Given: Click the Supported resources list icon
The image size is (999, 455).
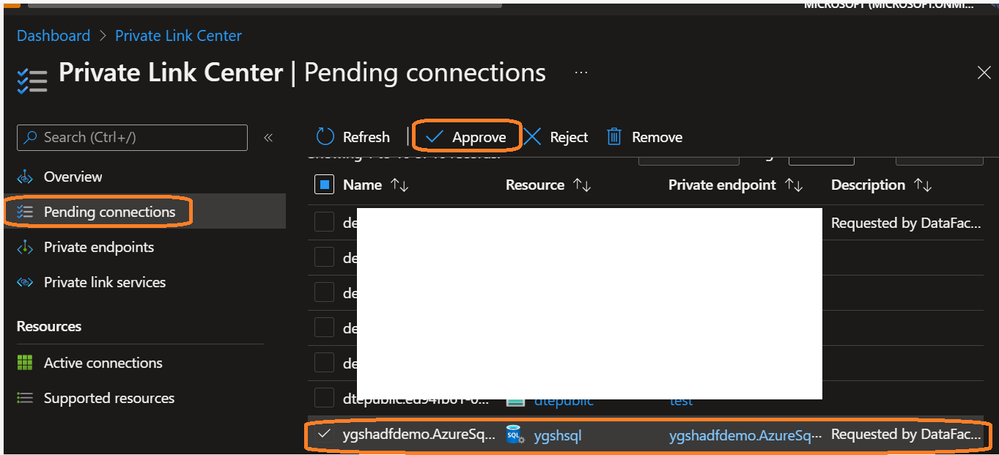Looking at the screenshot, I should pos(25,398).
